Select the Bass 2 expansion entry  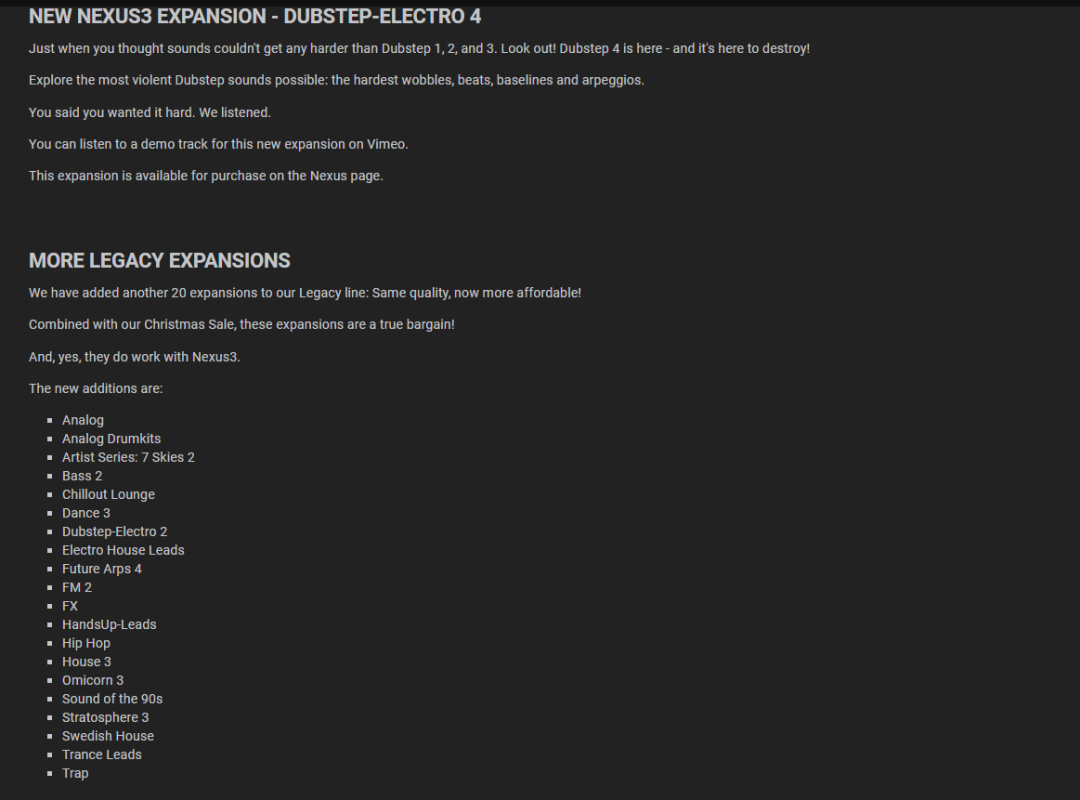pos(82,476)
